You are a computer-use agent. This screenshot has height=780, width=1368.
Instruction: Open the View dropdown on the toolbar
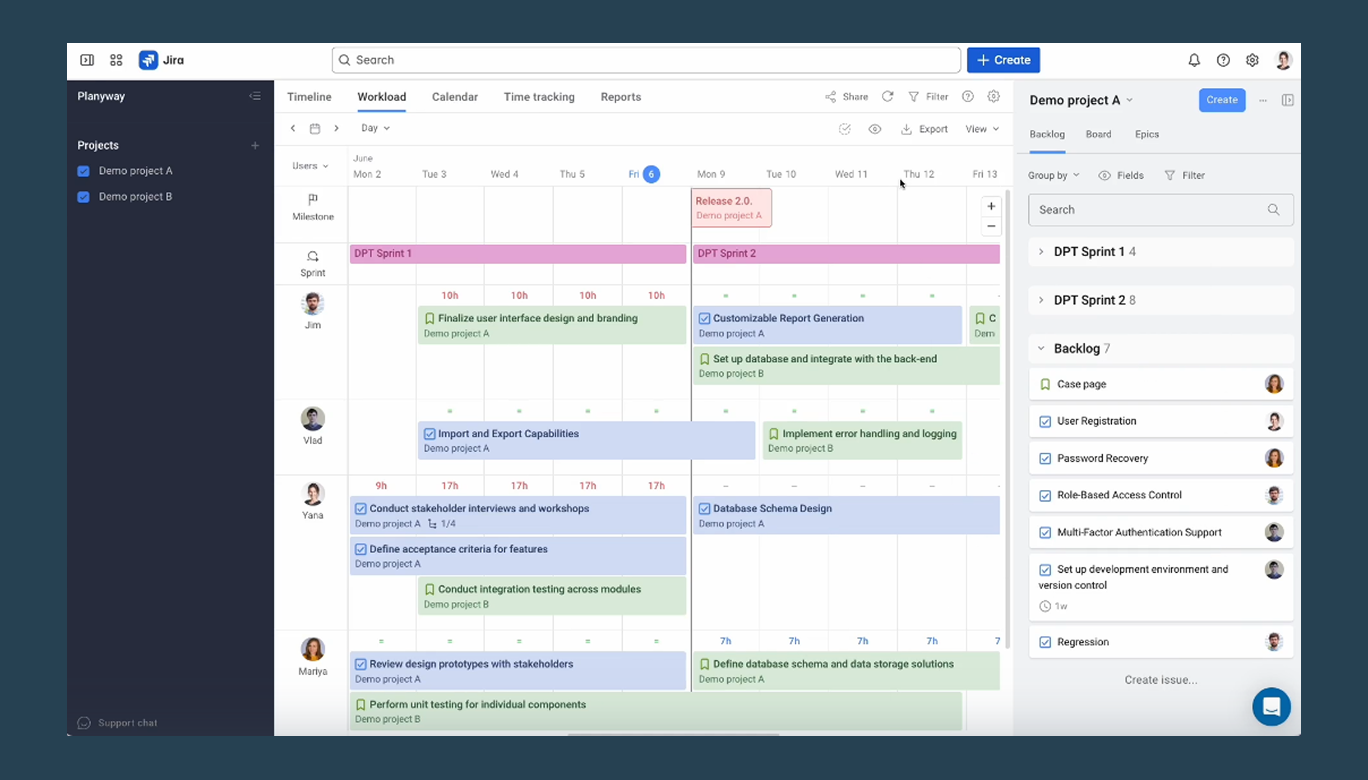[x=981, y=128]
